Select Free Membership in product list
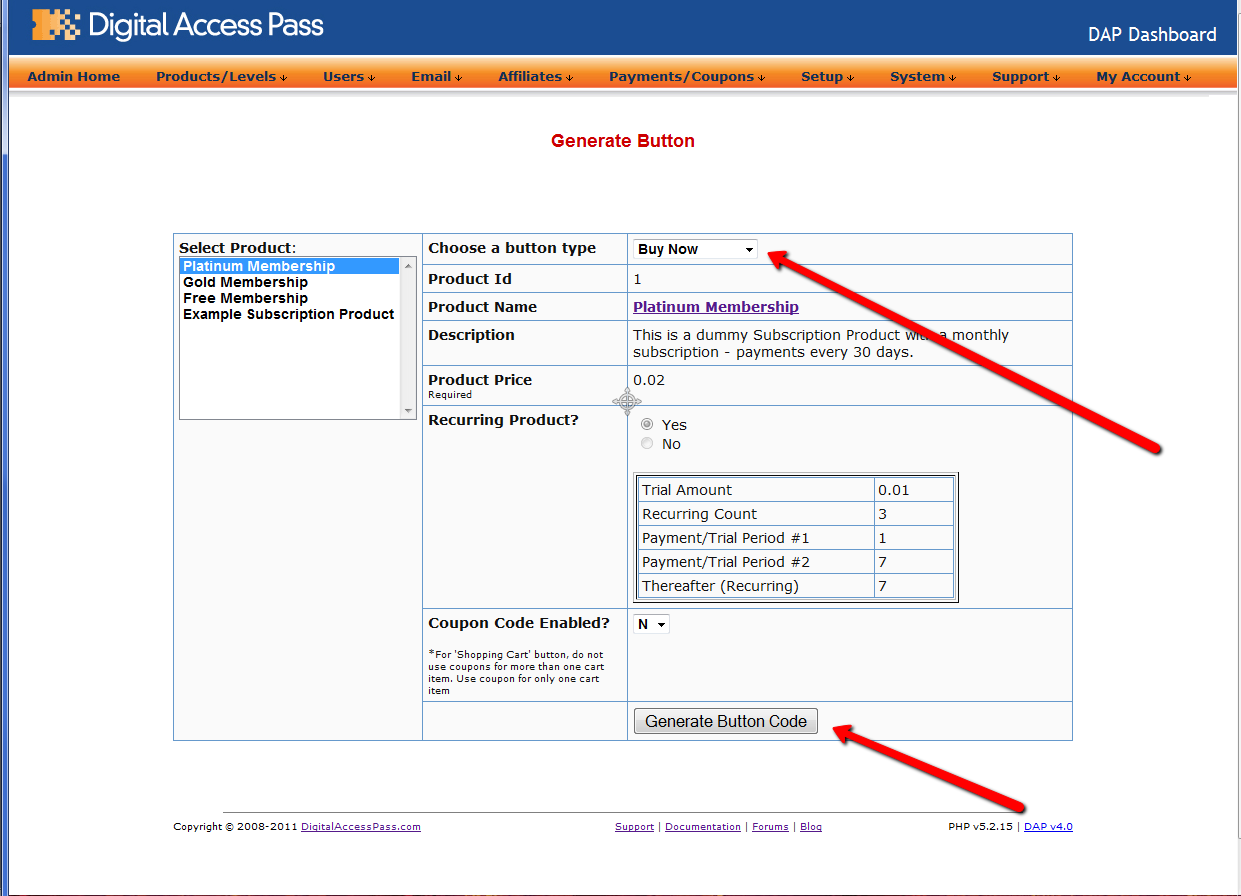Viewport: 1241px width, 896px height. [x=245, y=299]
